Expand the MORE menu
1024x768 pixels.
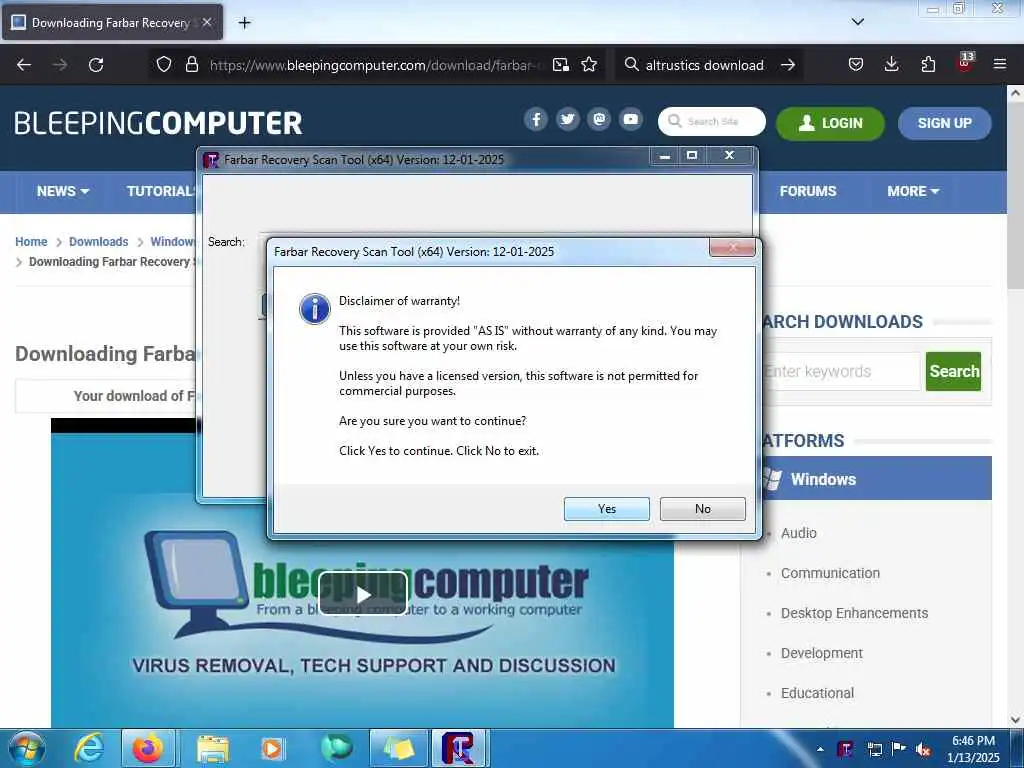coord(913,191)
